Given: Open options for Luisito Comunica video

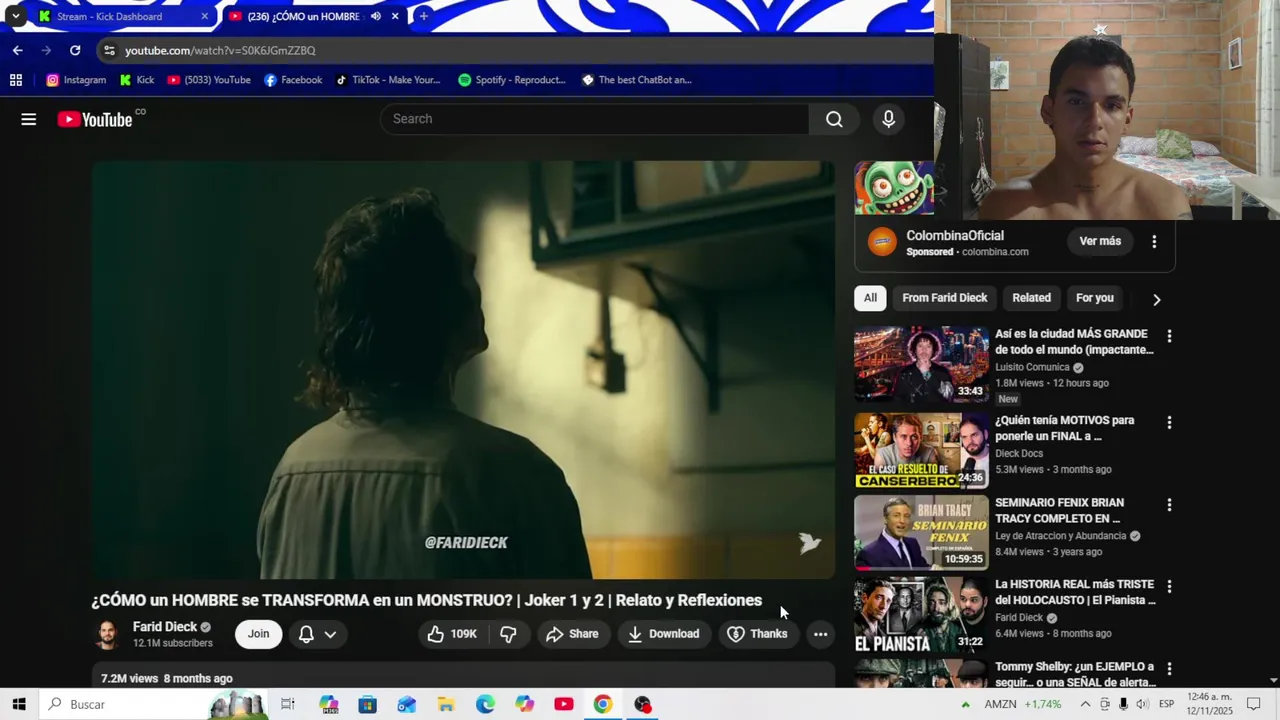Looking at the screenshot, I should coord(1169,336).
